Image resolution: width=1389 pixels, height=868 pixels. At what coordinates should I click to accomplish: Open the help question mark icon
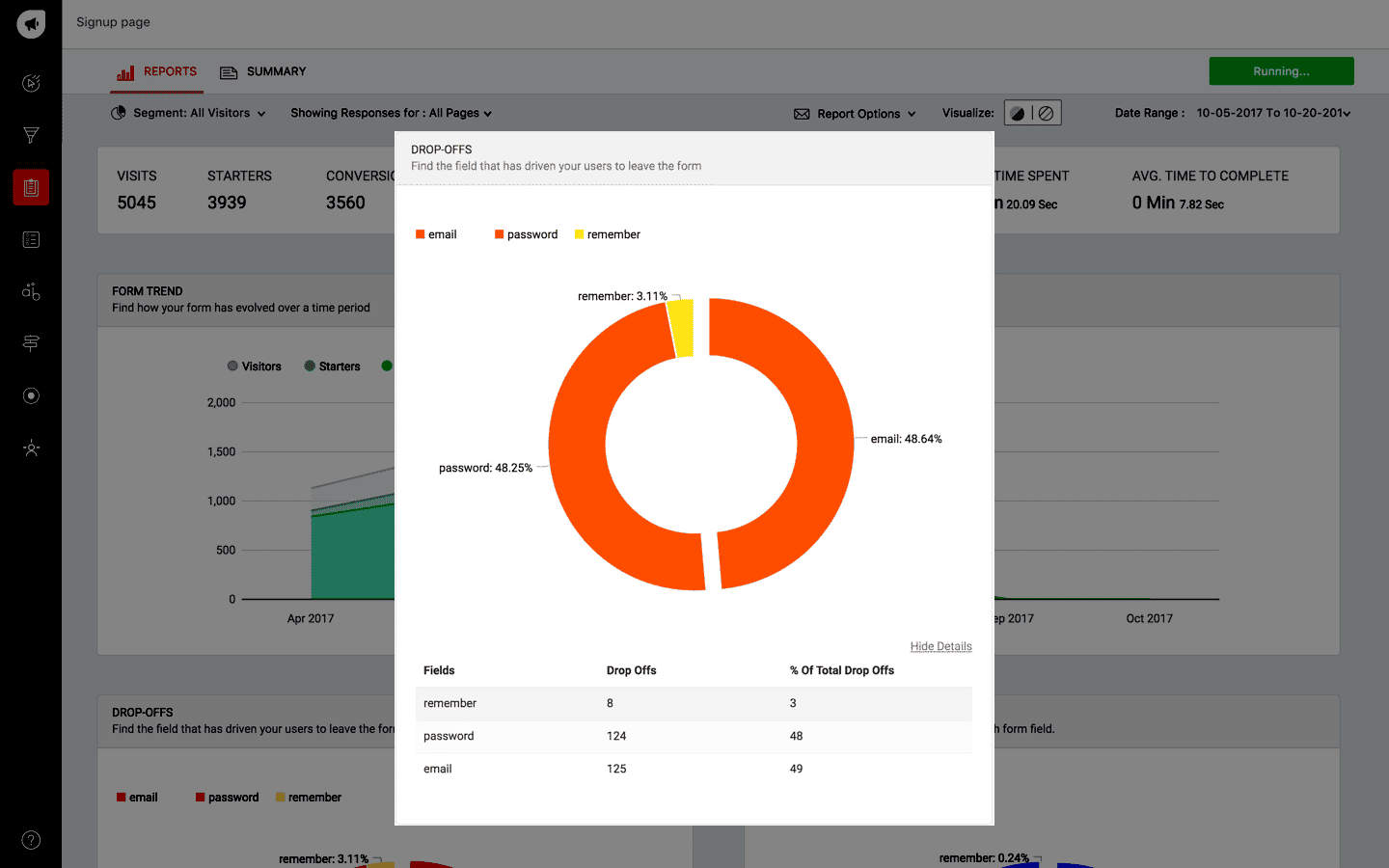(x=31, y=840)
